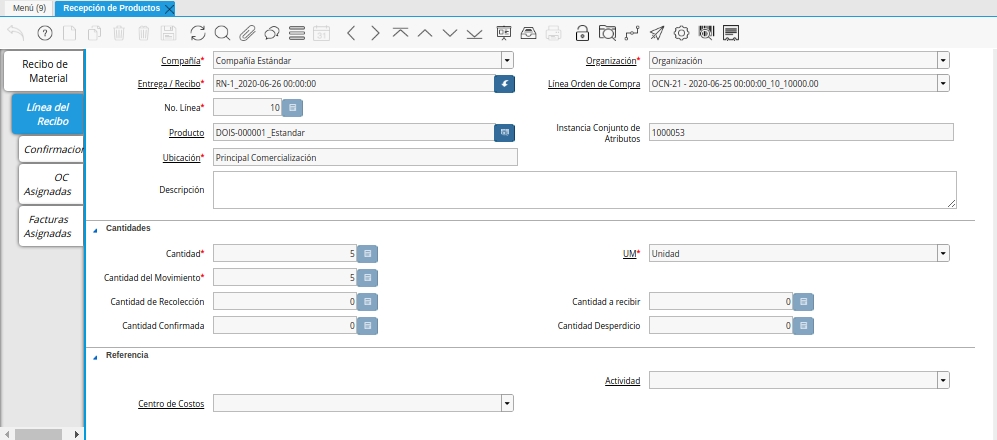Click the paper plane send icon

656,33
